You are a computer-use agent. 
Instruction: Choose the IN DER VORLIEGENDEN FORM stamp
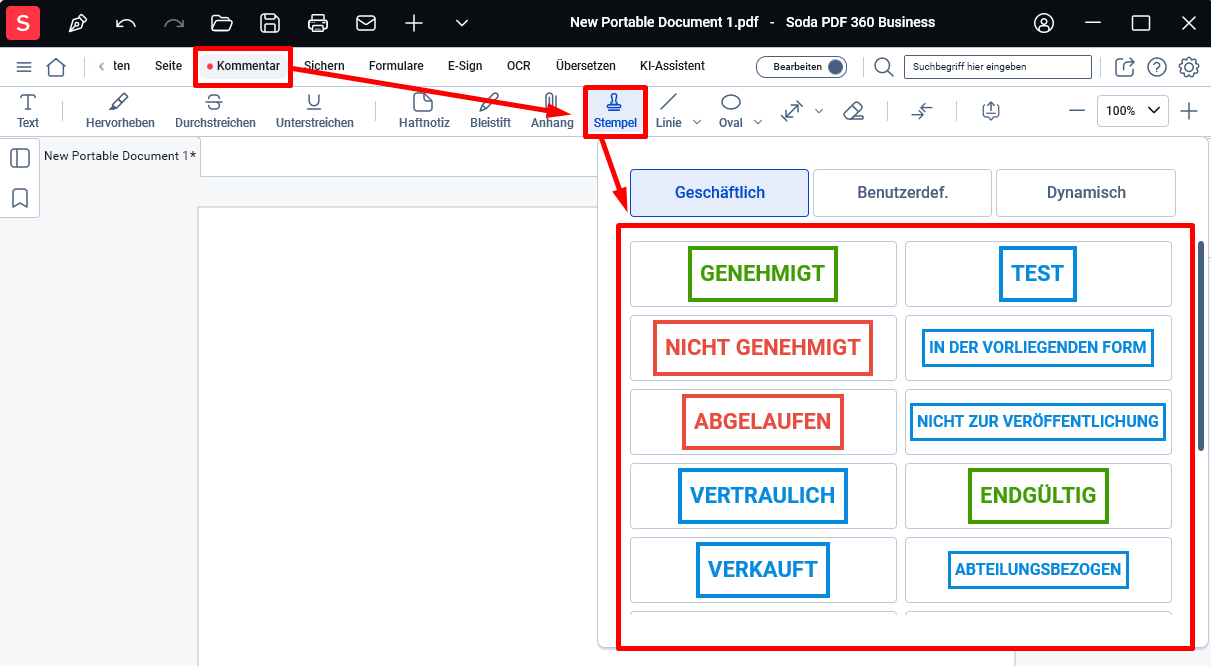1038,348
